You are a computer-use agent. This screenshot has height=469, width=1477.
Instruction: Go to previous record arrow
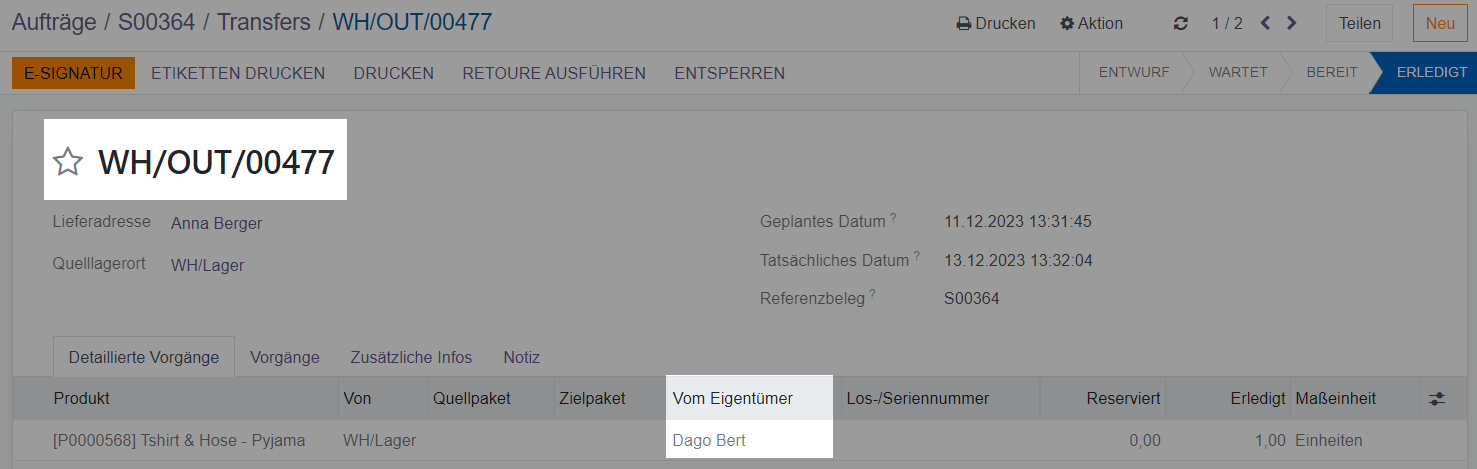[1265, 23]
